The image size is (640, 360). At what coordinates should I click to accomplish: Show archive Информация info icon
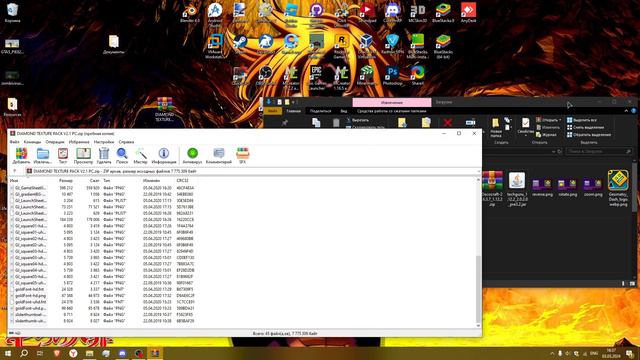[x=164, y=156]
